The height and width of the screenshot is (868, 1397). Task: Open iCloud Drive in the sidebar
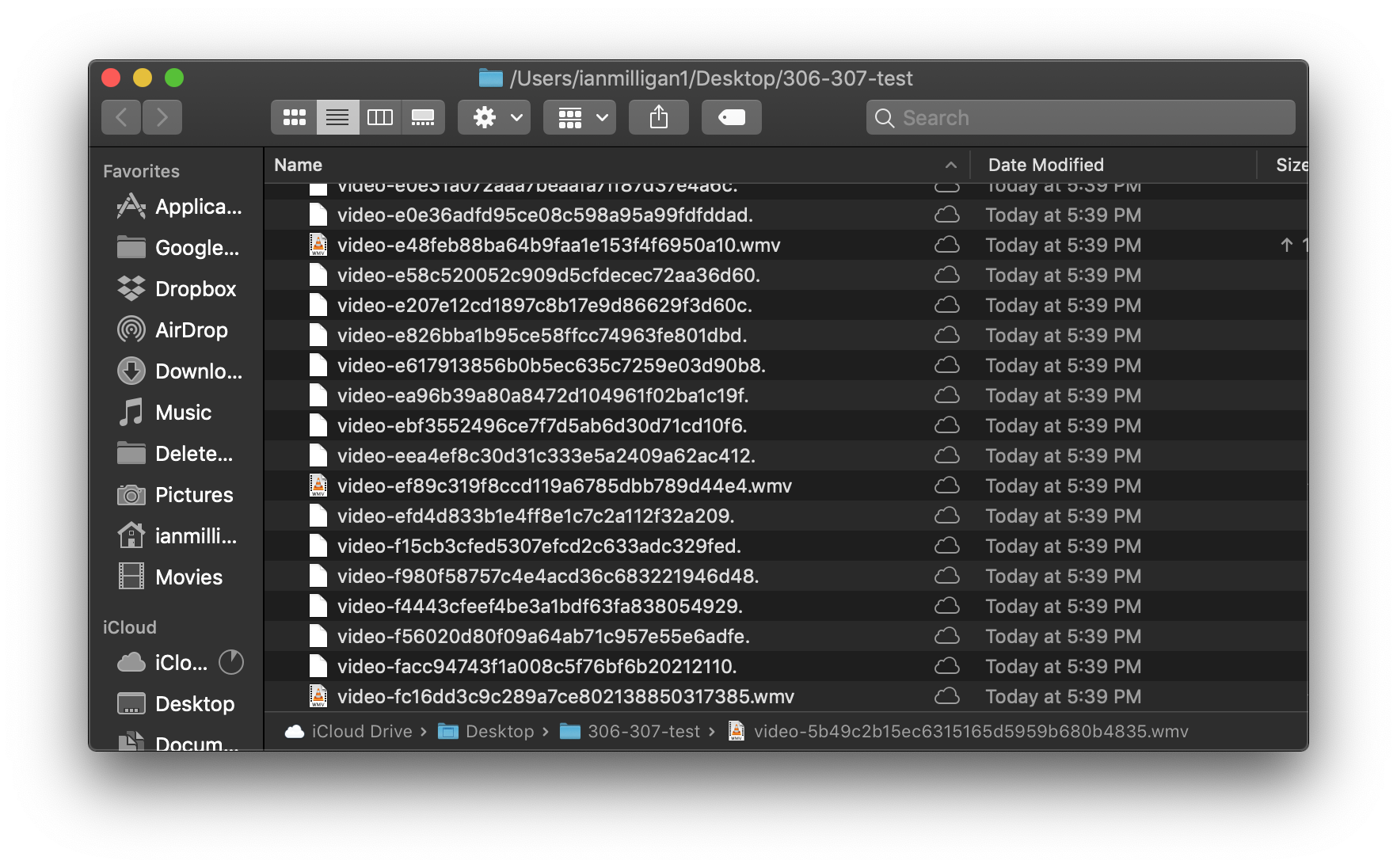pyautogui.click(x=163, y=663)
